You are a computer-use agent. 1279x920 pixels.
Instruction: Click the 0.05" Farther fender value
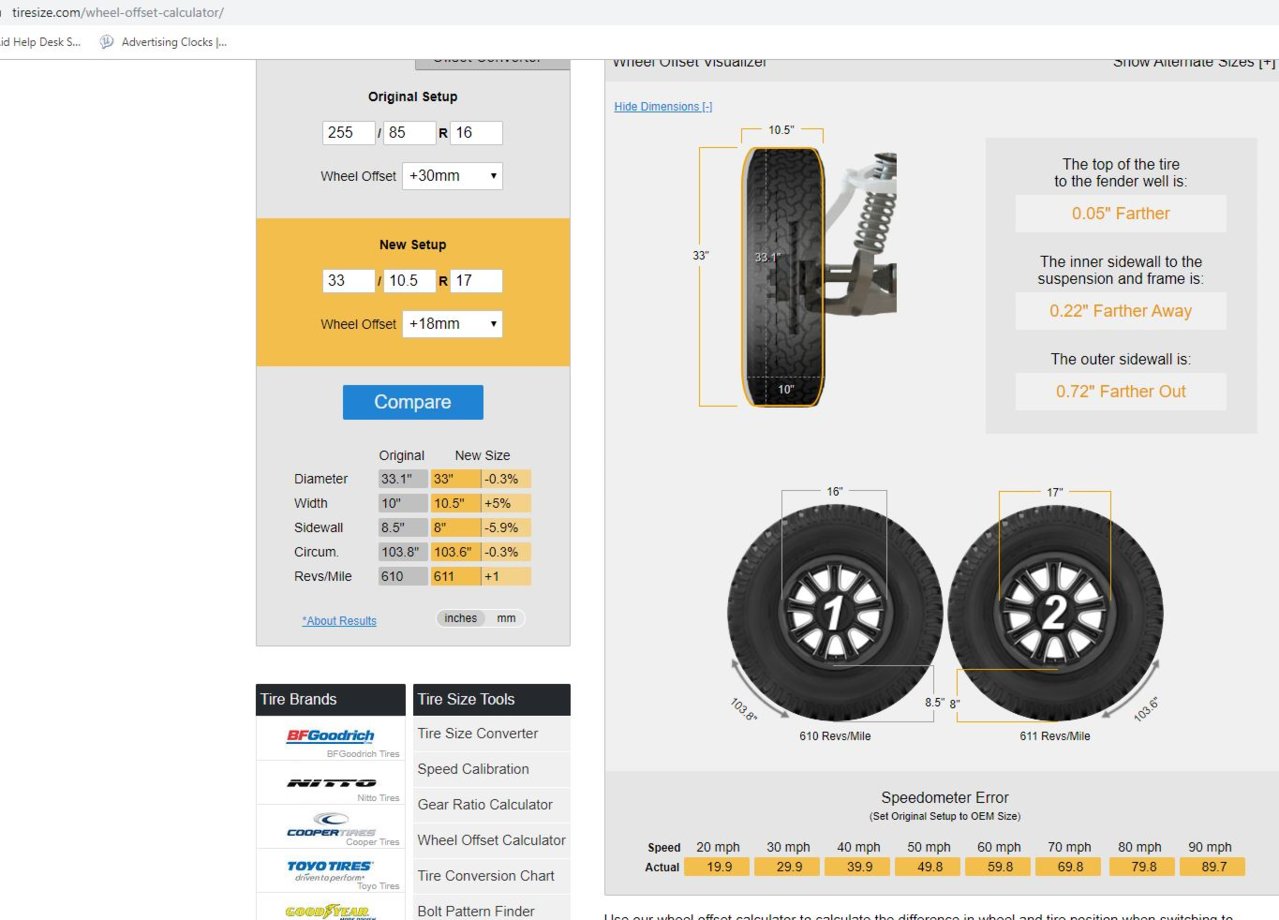tap(1121, 213)
